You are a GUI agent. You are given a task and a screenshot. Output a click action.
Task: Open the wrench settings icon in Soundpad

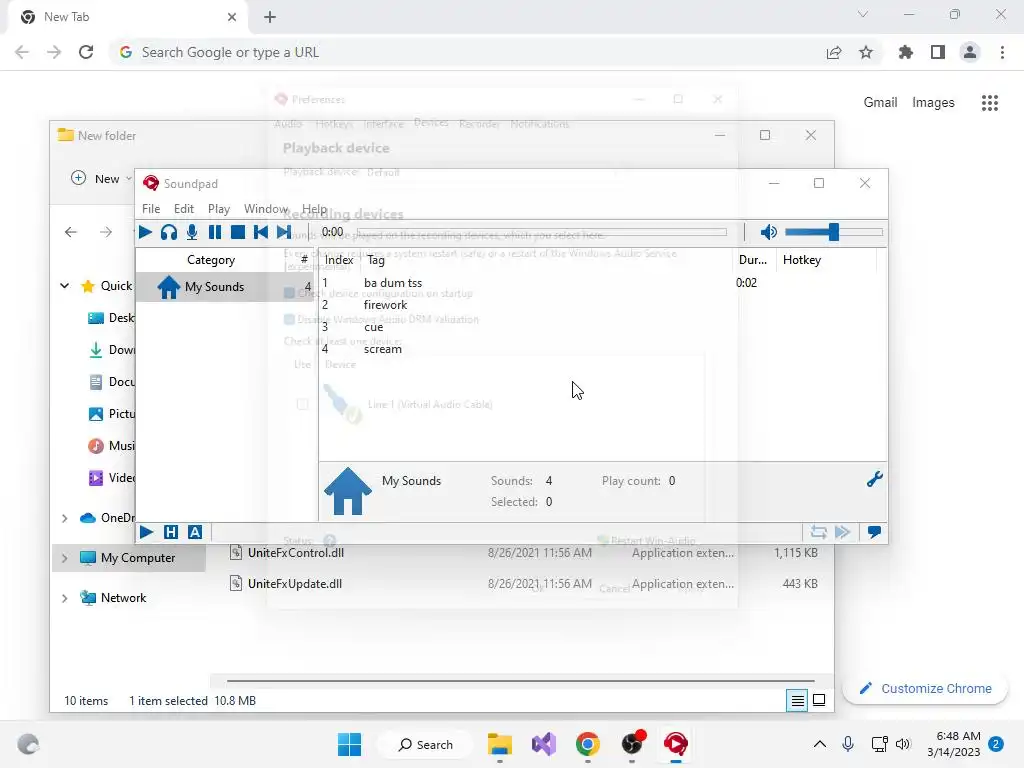click(x=874, y=479)
